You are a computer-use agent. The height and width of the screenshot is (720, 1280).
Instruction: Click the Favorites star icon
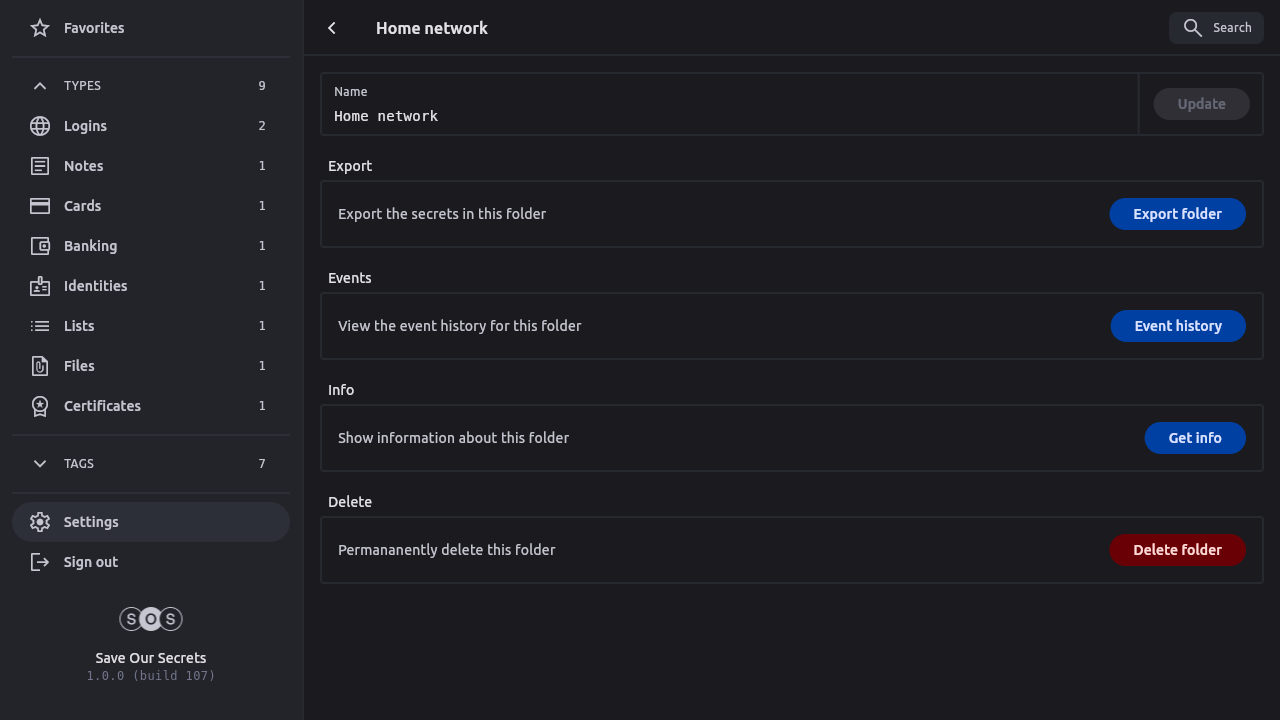pyautogui.click(x=40, y=28)
